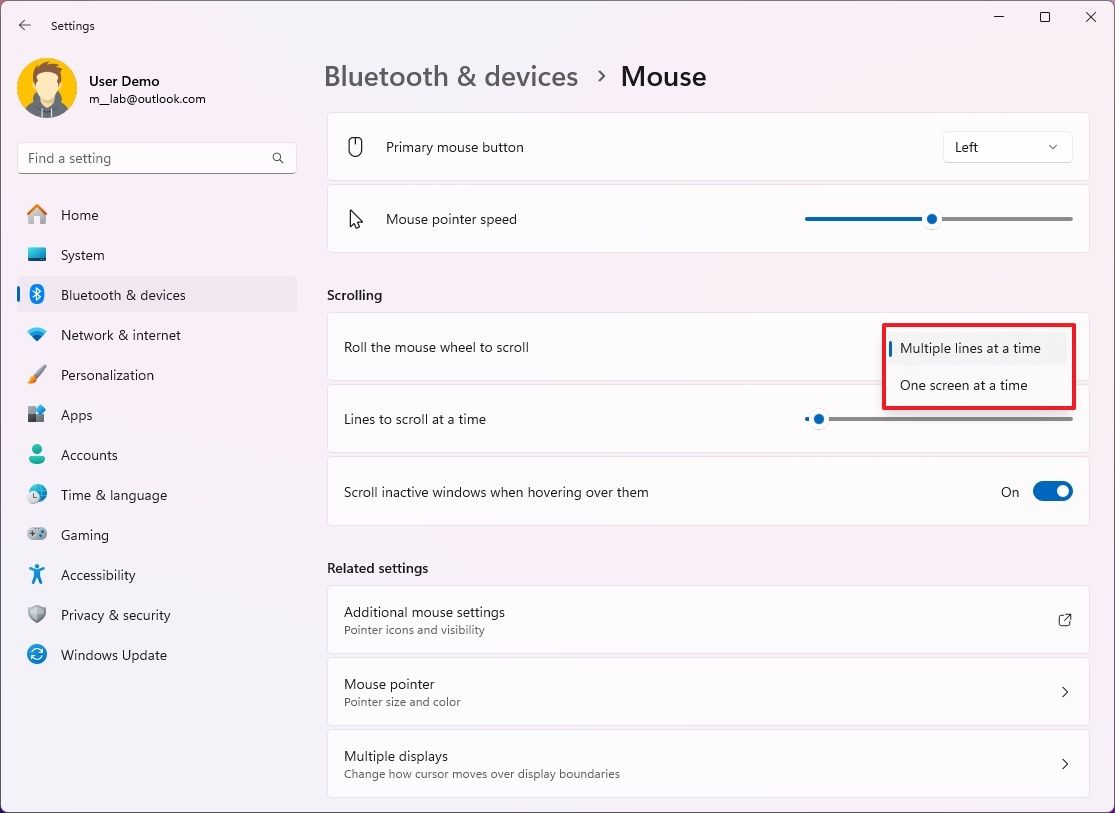Click the search magnifier in Find a setting
The width and height of the screenshot is (1115, 813).
277,158
